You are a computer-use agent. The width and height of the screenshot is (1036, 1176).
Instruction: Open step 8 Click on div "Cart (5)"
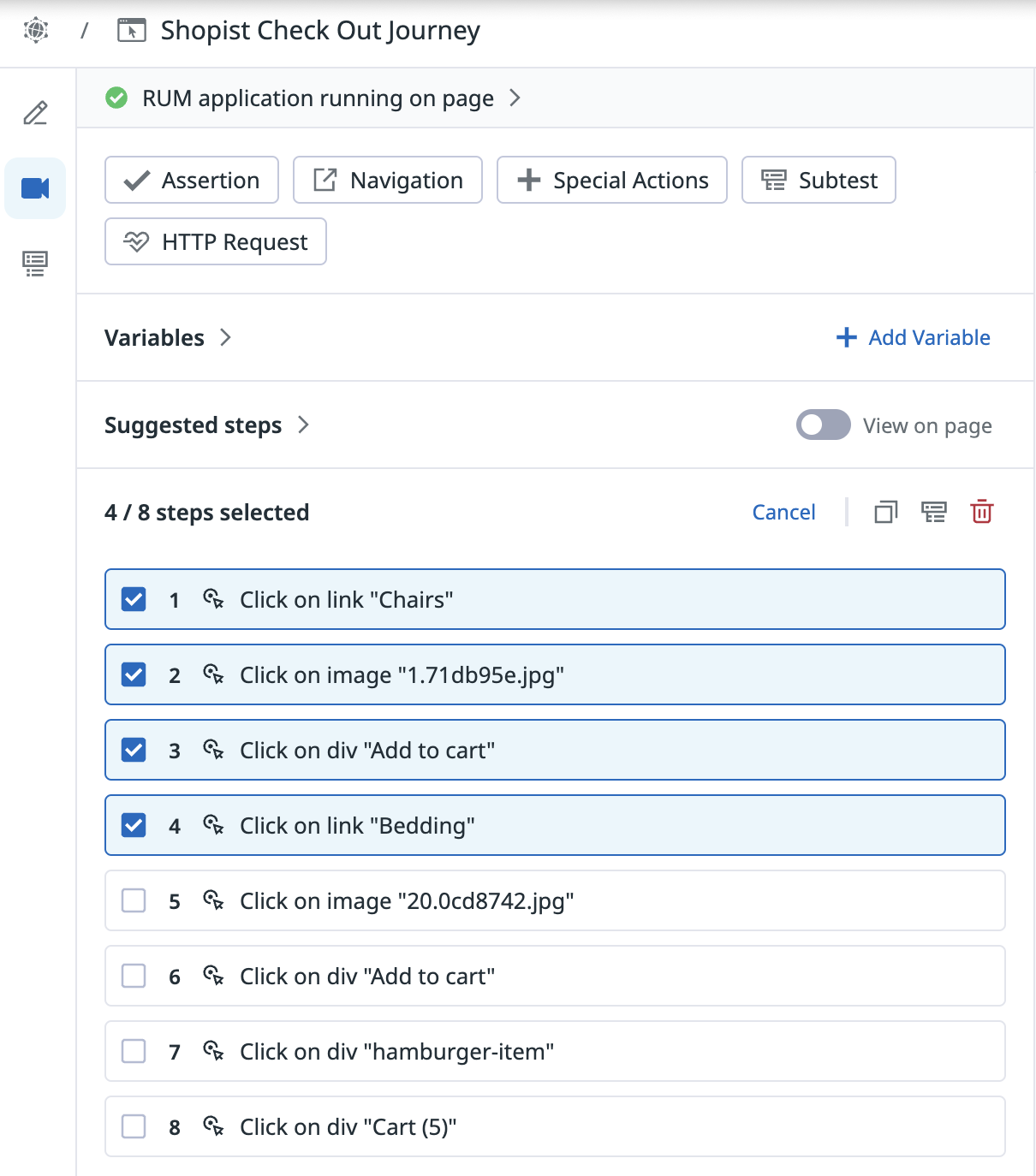pos(555,1126)
